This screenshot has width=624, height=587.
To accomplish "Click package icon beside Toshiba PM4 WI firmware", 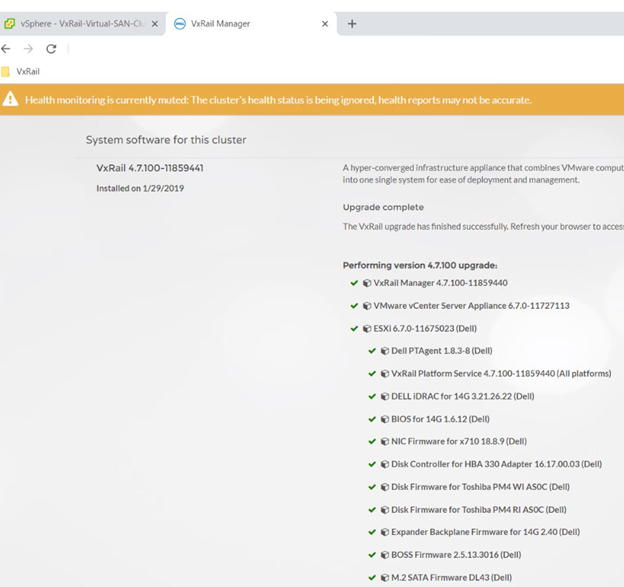I will pos(385,487).
